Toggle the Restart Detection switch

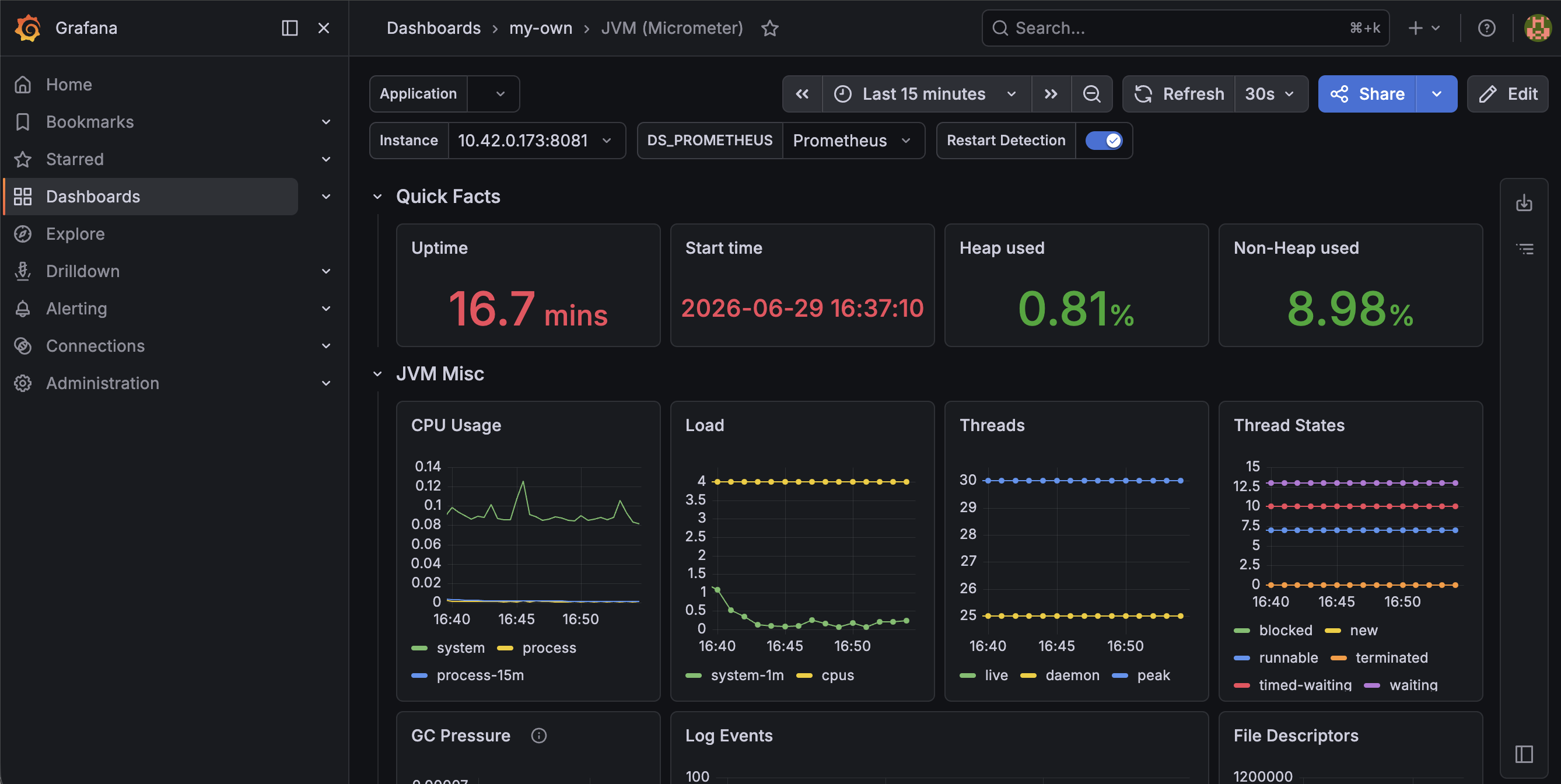pos(1104,141)
